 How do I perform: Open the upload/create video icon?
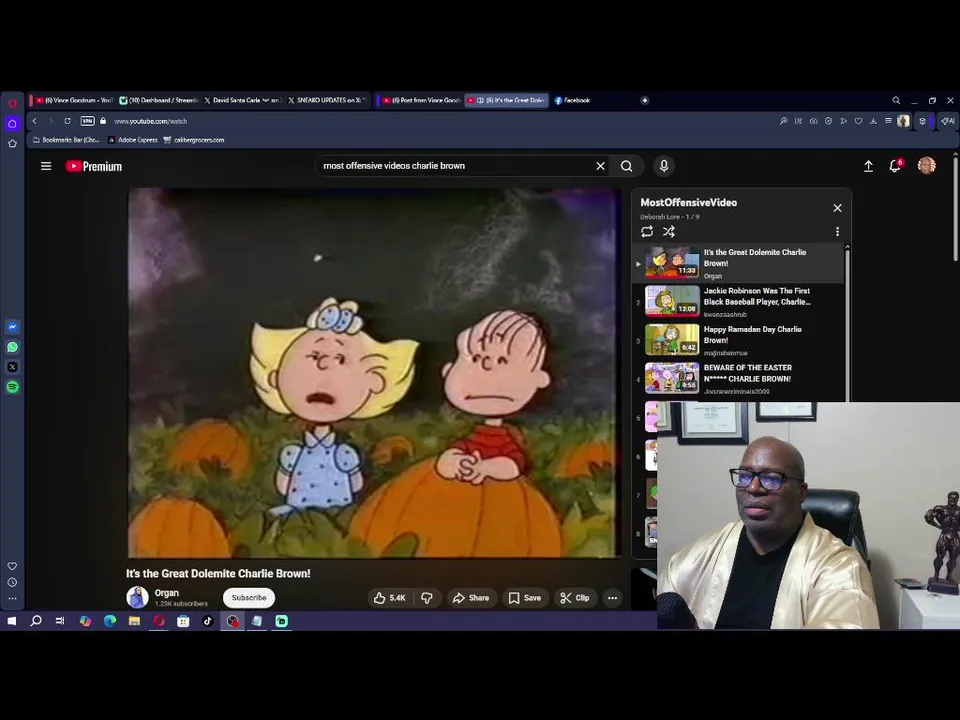point(868,166)
